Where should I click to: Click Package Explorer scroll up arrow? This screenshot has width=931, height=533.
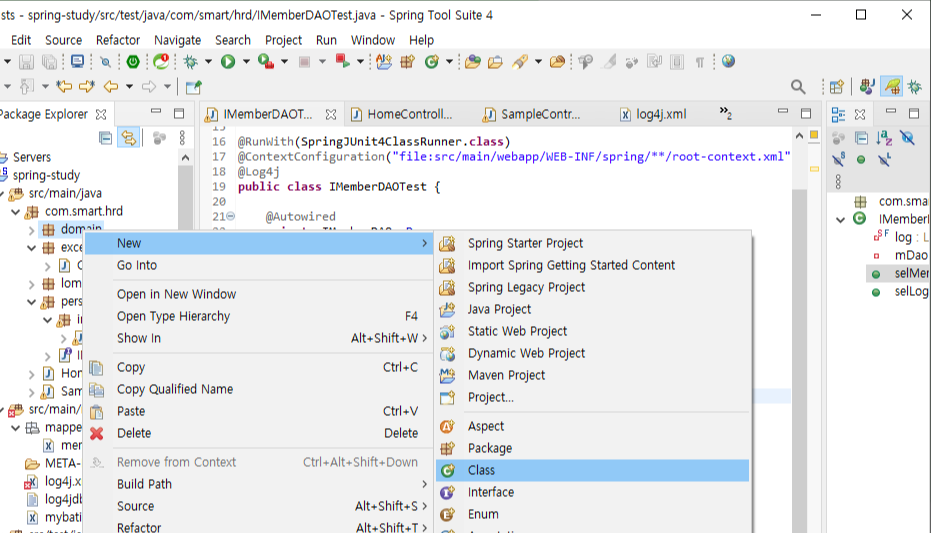[x=185, y=157]
